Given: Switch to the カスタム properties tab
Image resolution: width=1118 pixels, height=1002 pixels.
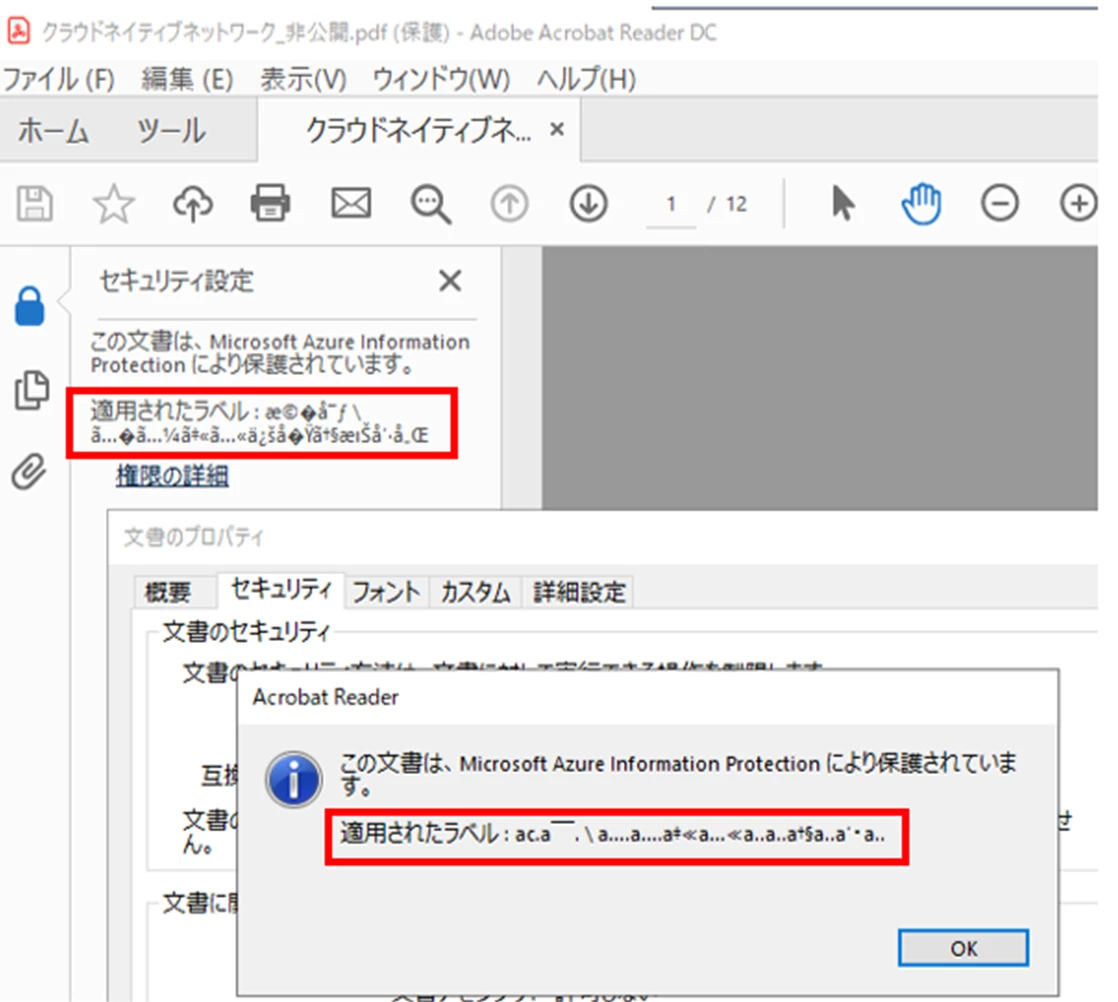Looking at the screenshot, I should coord(476,592).
